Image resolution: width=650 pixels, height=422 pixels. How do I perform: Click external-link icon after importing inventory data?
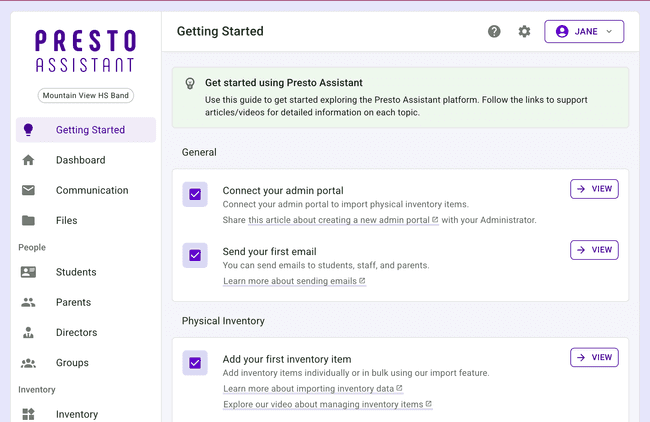(399, 388)
